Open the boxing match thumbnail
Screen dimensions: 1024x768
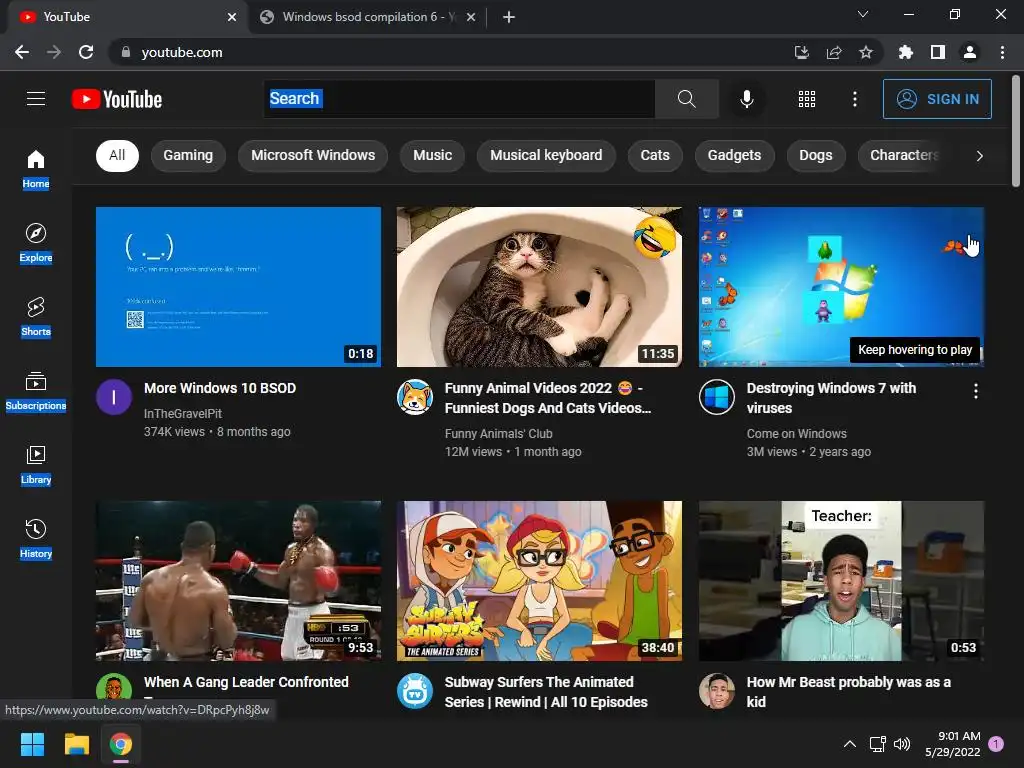coord(238,581)
